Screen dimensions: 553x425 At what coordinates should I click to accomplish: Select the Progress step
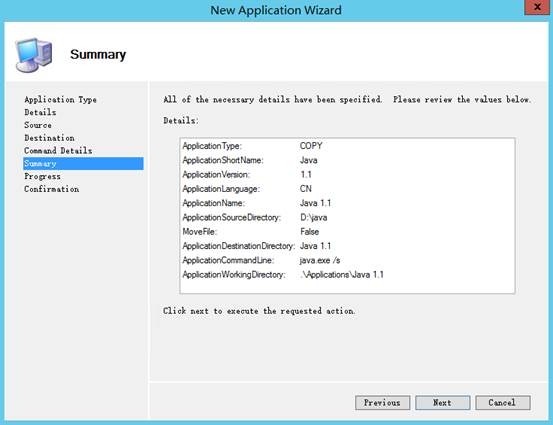click(42, 176)
